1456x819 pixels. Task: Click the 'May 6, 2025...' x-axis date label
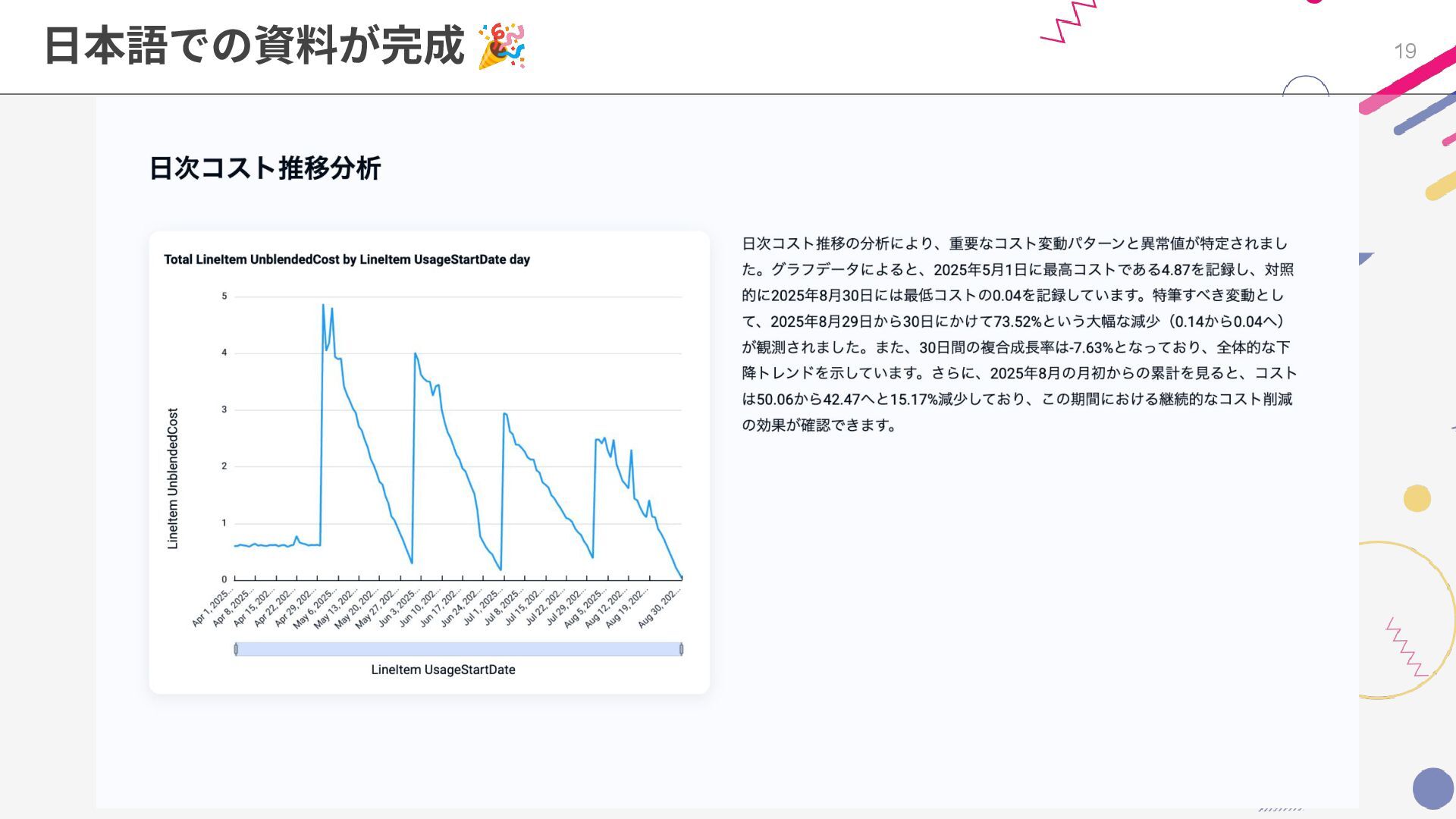[315, 607]
